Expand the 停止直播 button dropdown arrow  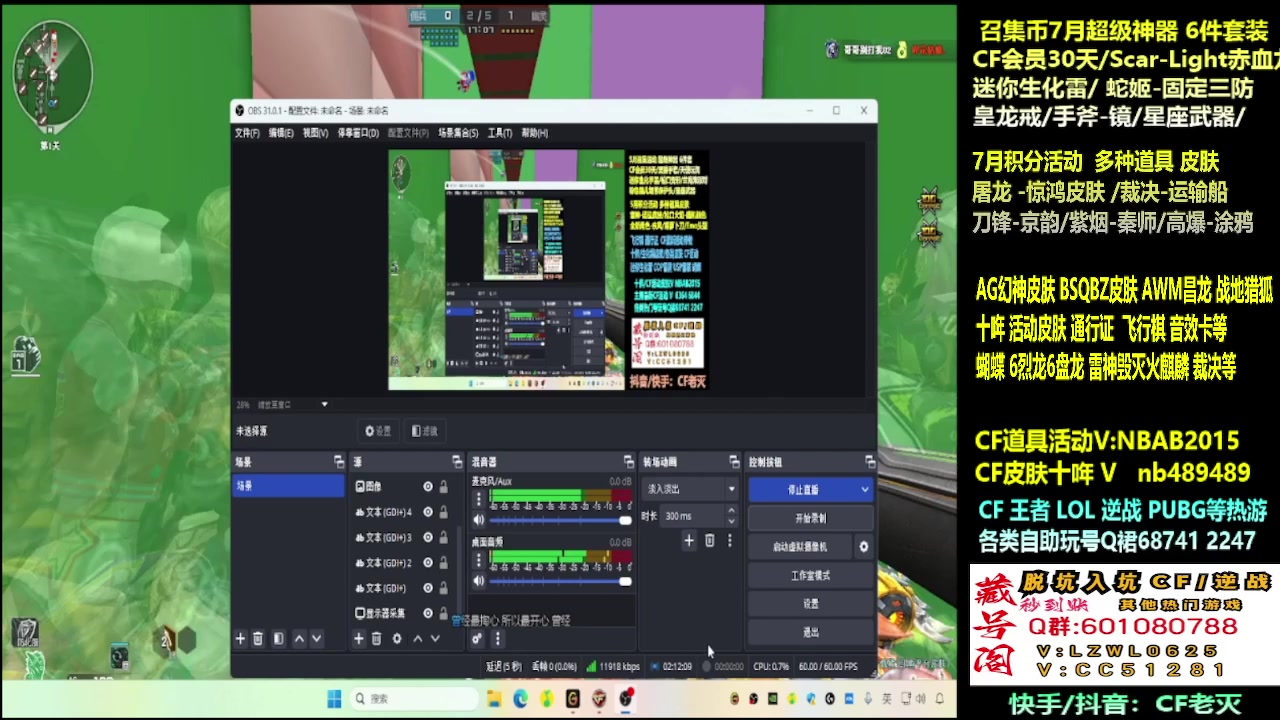864,490
